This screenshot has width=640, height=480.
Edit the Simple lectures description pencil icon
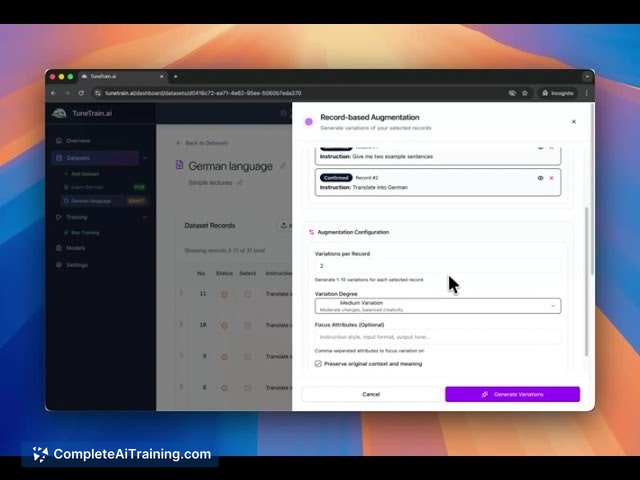click(x=240, y=182)
